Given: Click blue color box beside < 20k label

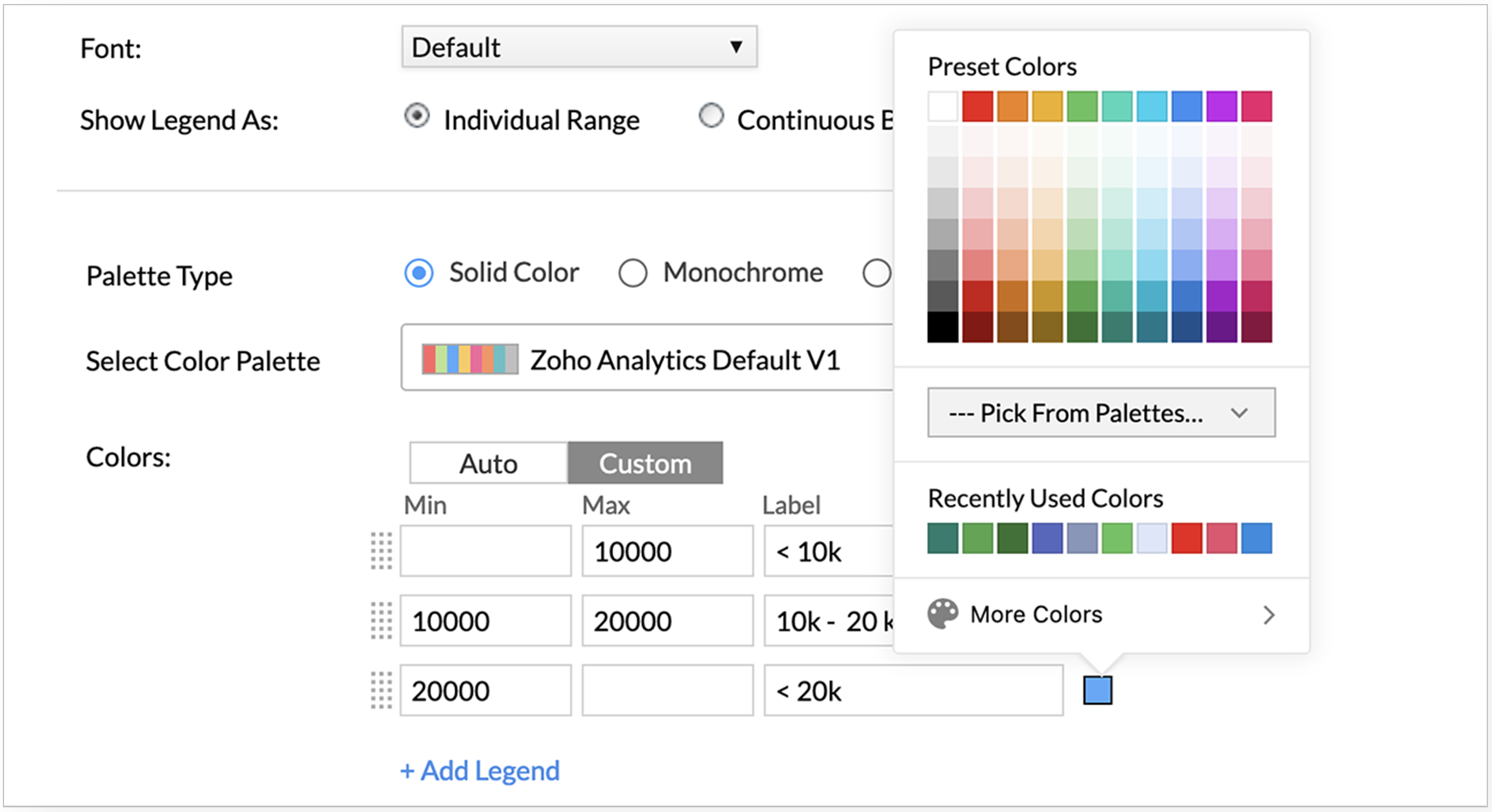Looking at the screenshot, I should click(1097, 690).
